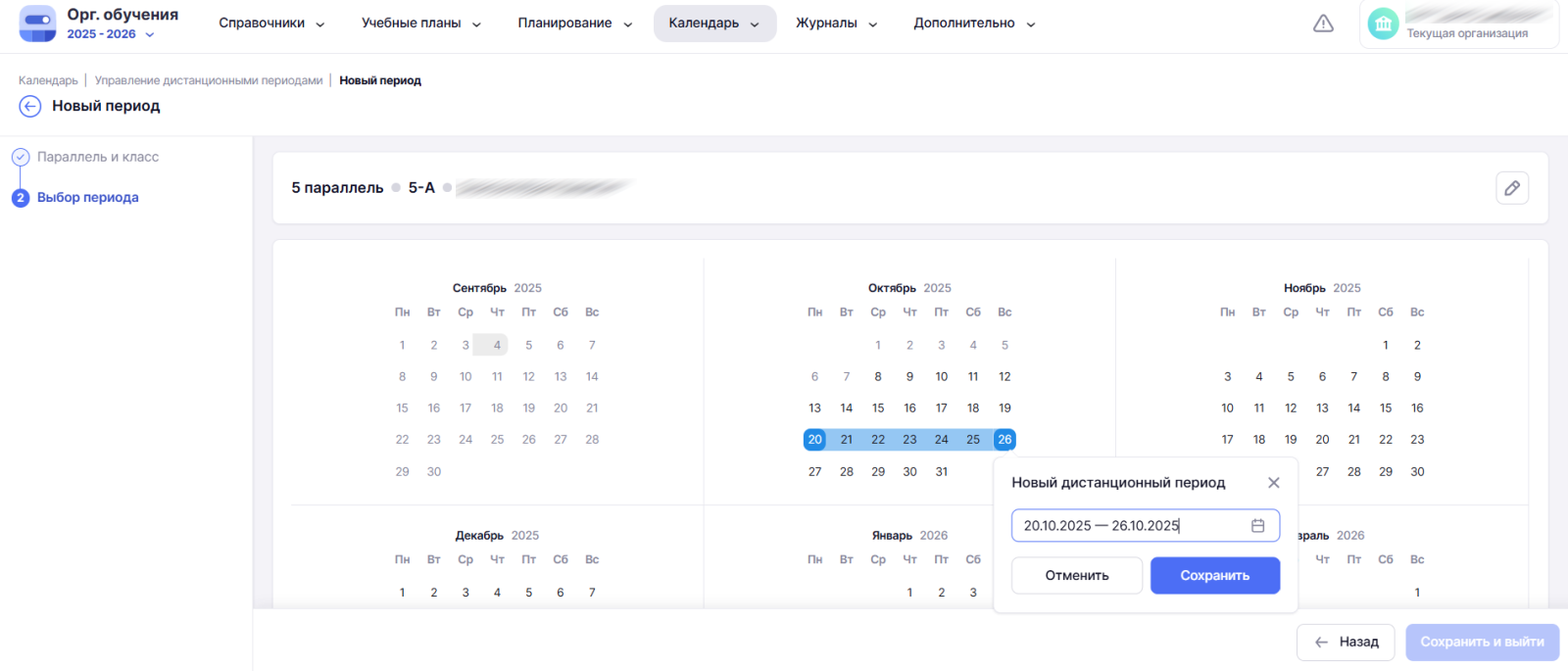Click the Орг. обучения app logo
This screenshot has width=1568, height=671.
pos(38,24)
